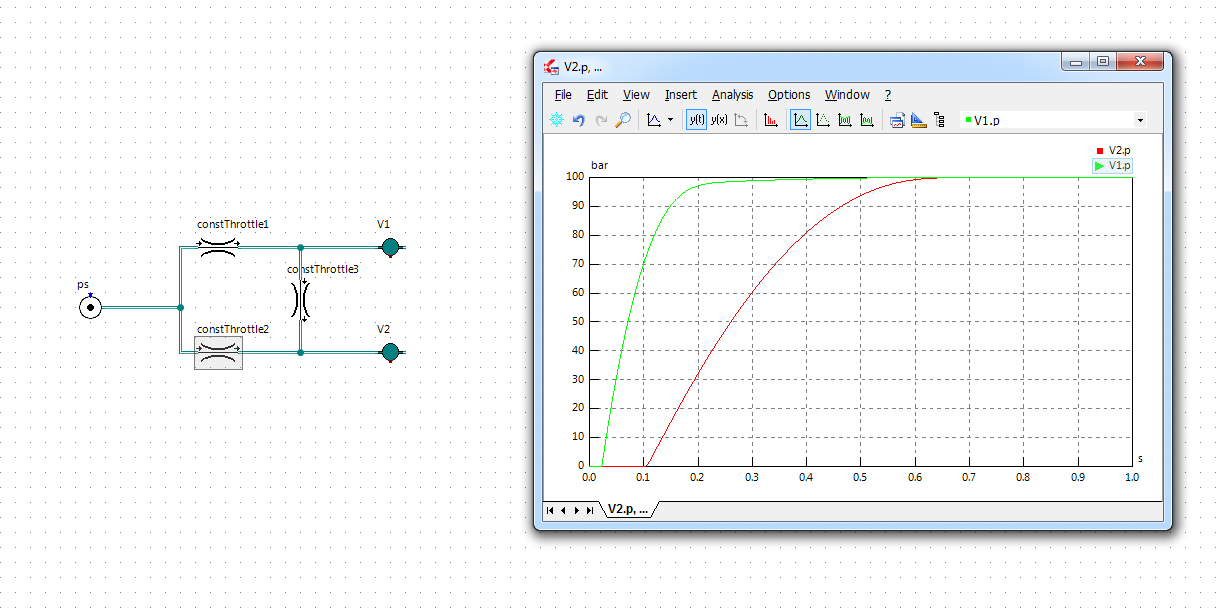Image resolution: width=1228 pixels, height=608 pixels.
Task: Click the undo arrow in the plot toolbar
Action: pos(578,120)
